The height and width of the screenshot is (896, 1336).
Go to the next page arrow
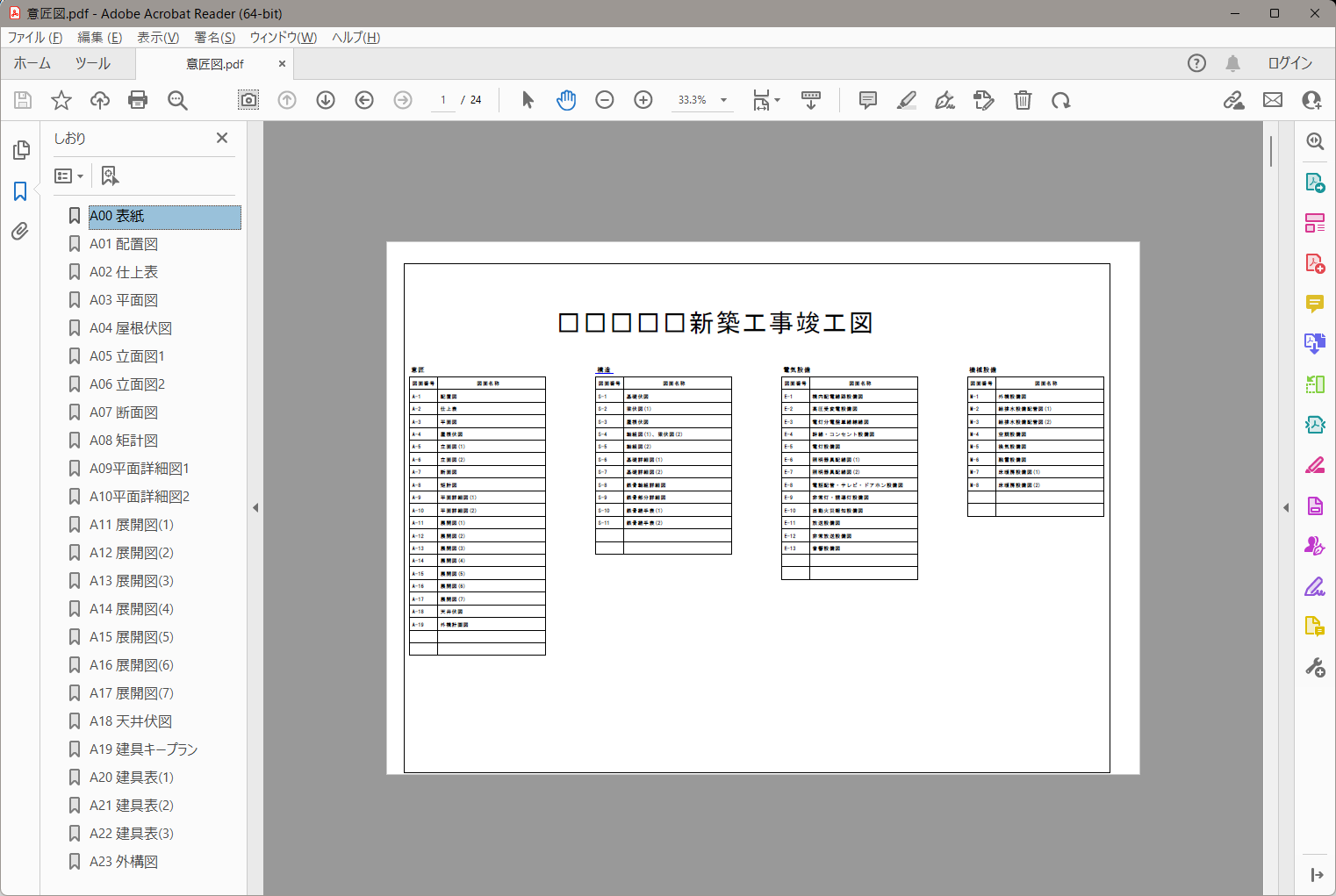326,100
